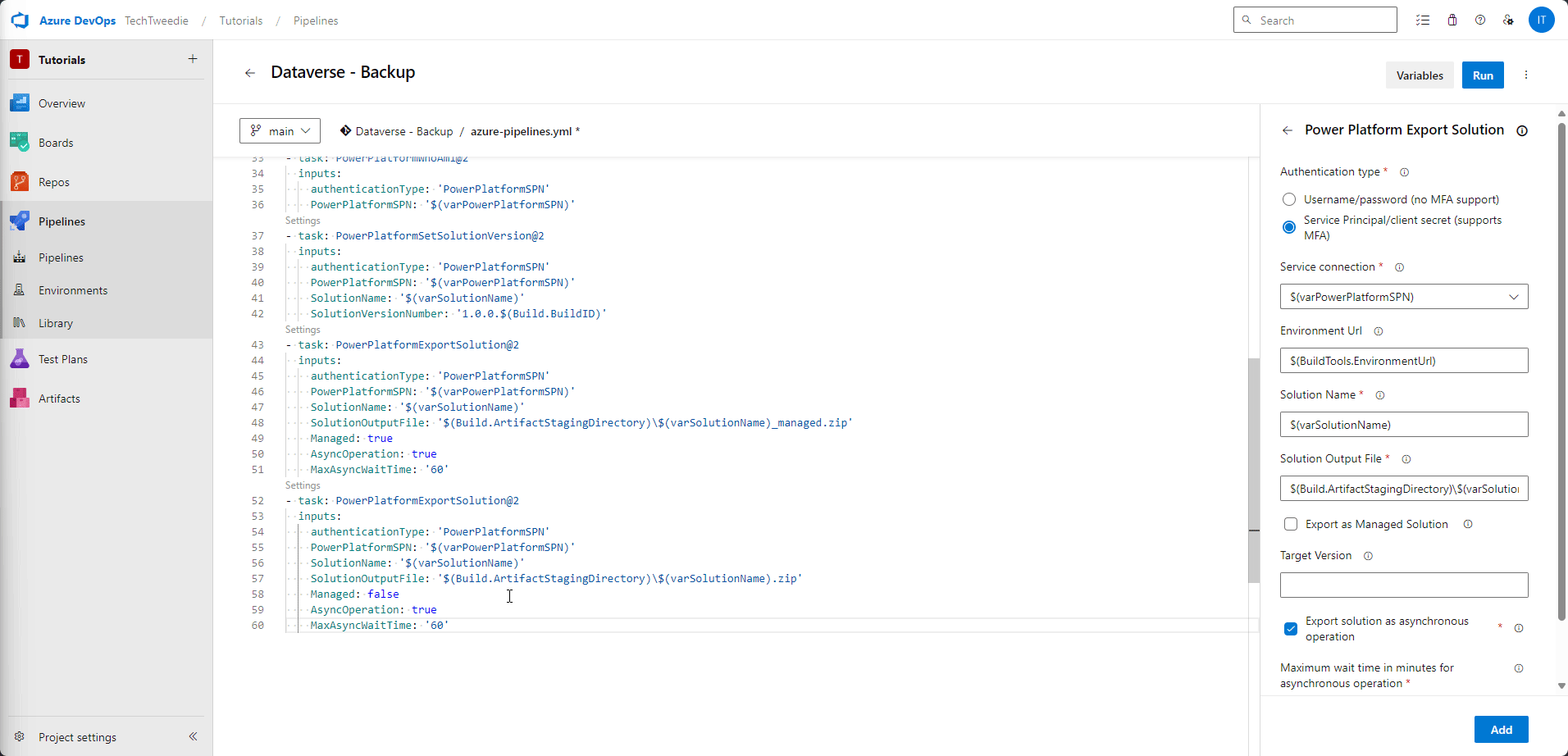Click the Target Version input field
Image resolution: width=1568 pixels, height=756 pixels.
pos(1403,585)
